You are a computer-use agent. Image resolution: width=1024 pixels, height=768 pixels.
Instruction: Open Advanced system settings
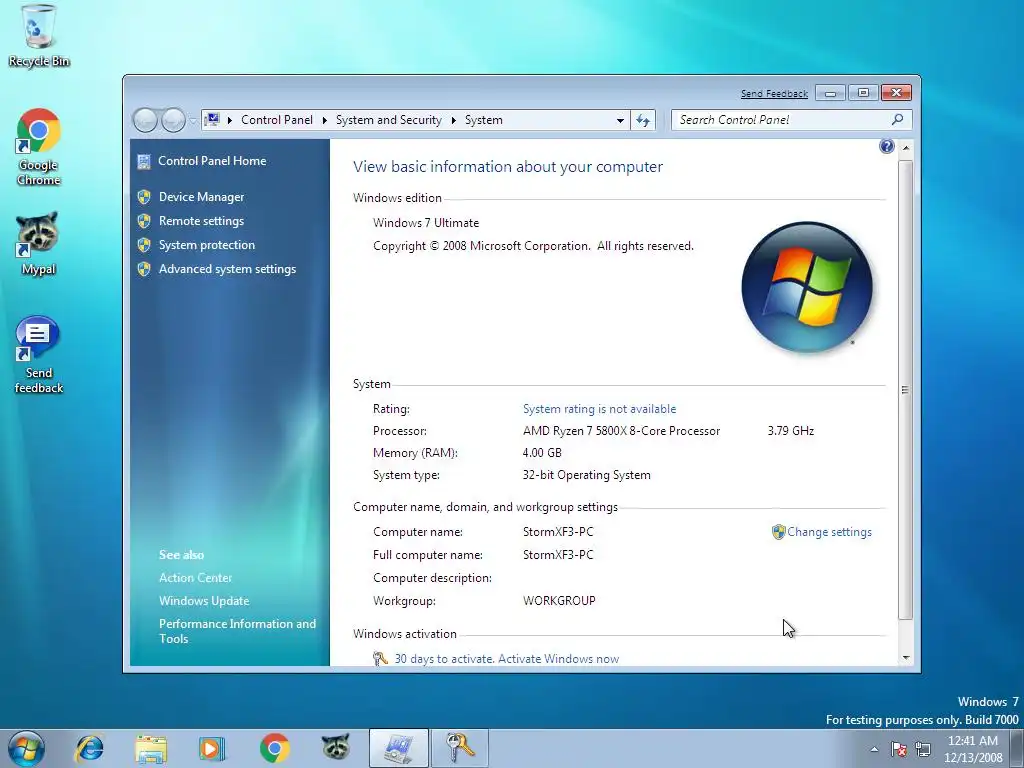point(227,269)
